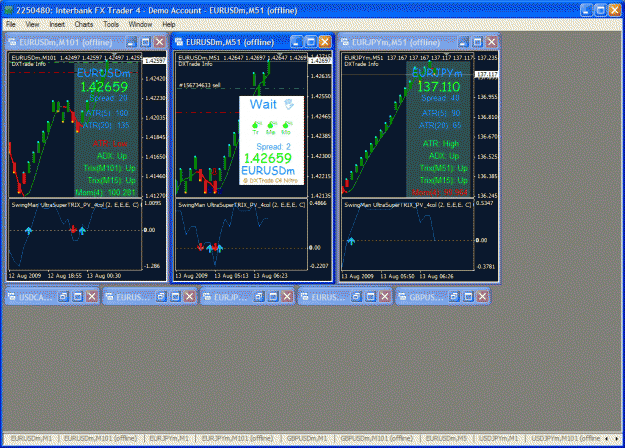Viewport: 625px width, 448px height.
Task: Click the minimized GBPUS chart icon
Action: coord(402,297)
